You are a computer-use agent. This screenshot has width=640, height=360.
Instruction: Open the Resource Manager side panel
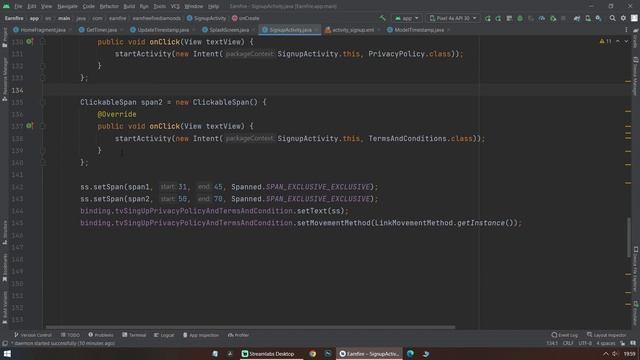pyautogui.click(x=4, y=79)
